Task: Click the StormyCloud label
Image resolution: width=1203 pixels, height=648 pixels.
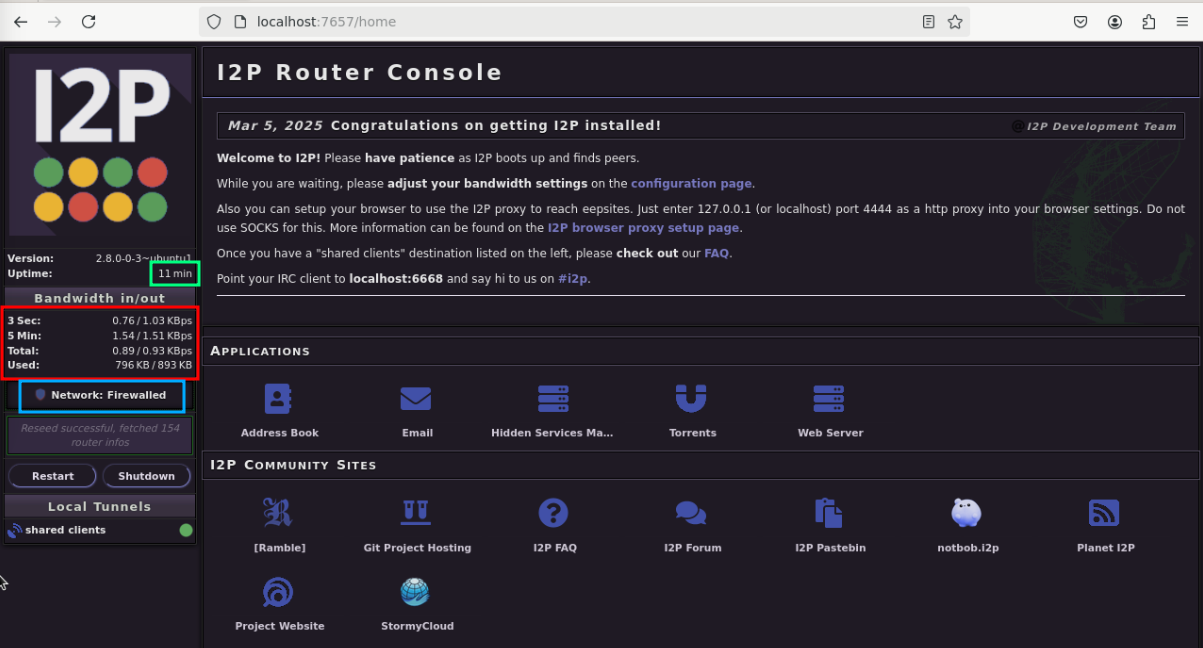Action: click(417, 626)
